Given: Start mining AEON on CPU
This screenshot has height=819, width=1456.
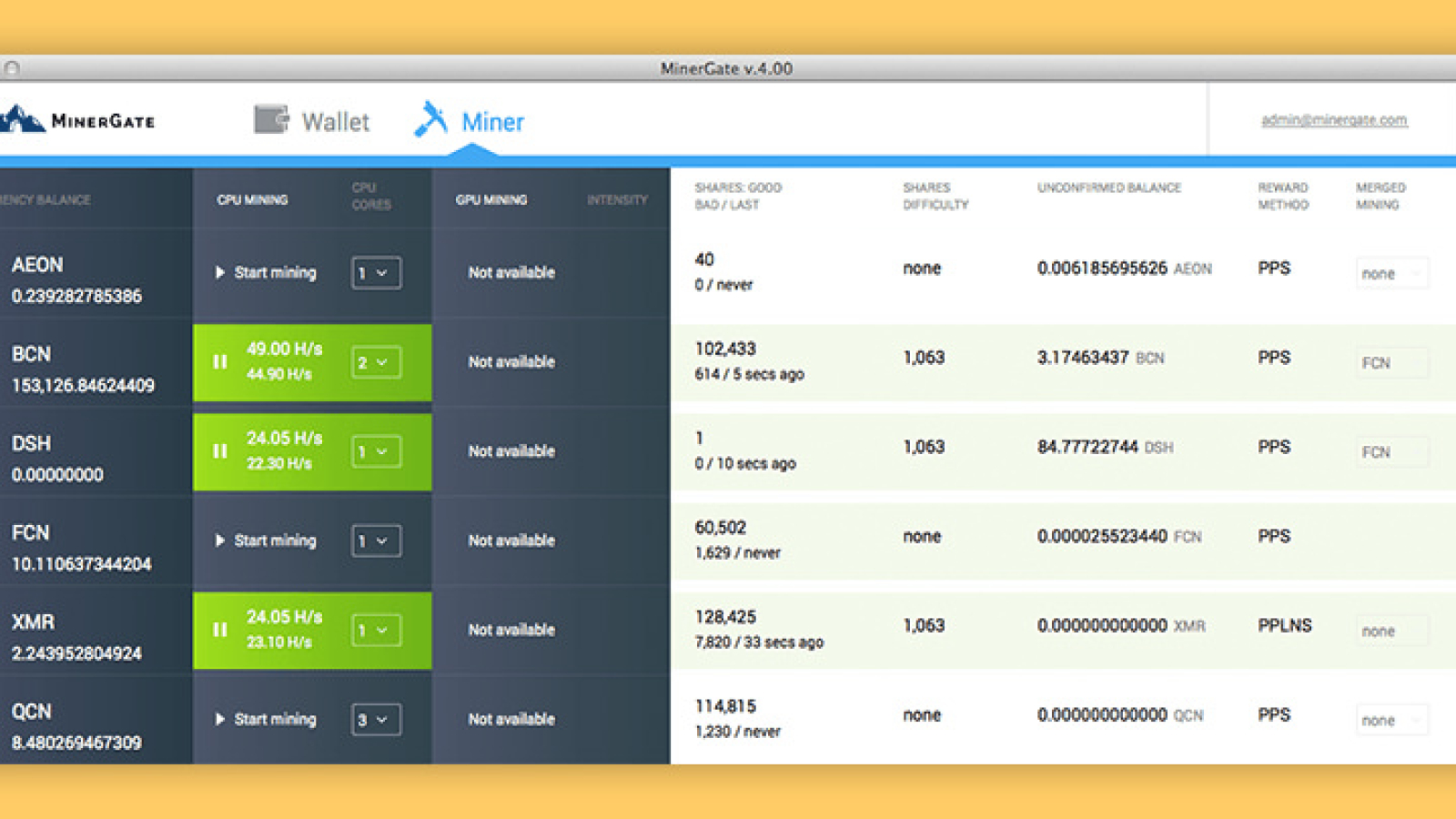Looking at the screenshot, I should tap(266, 272).
